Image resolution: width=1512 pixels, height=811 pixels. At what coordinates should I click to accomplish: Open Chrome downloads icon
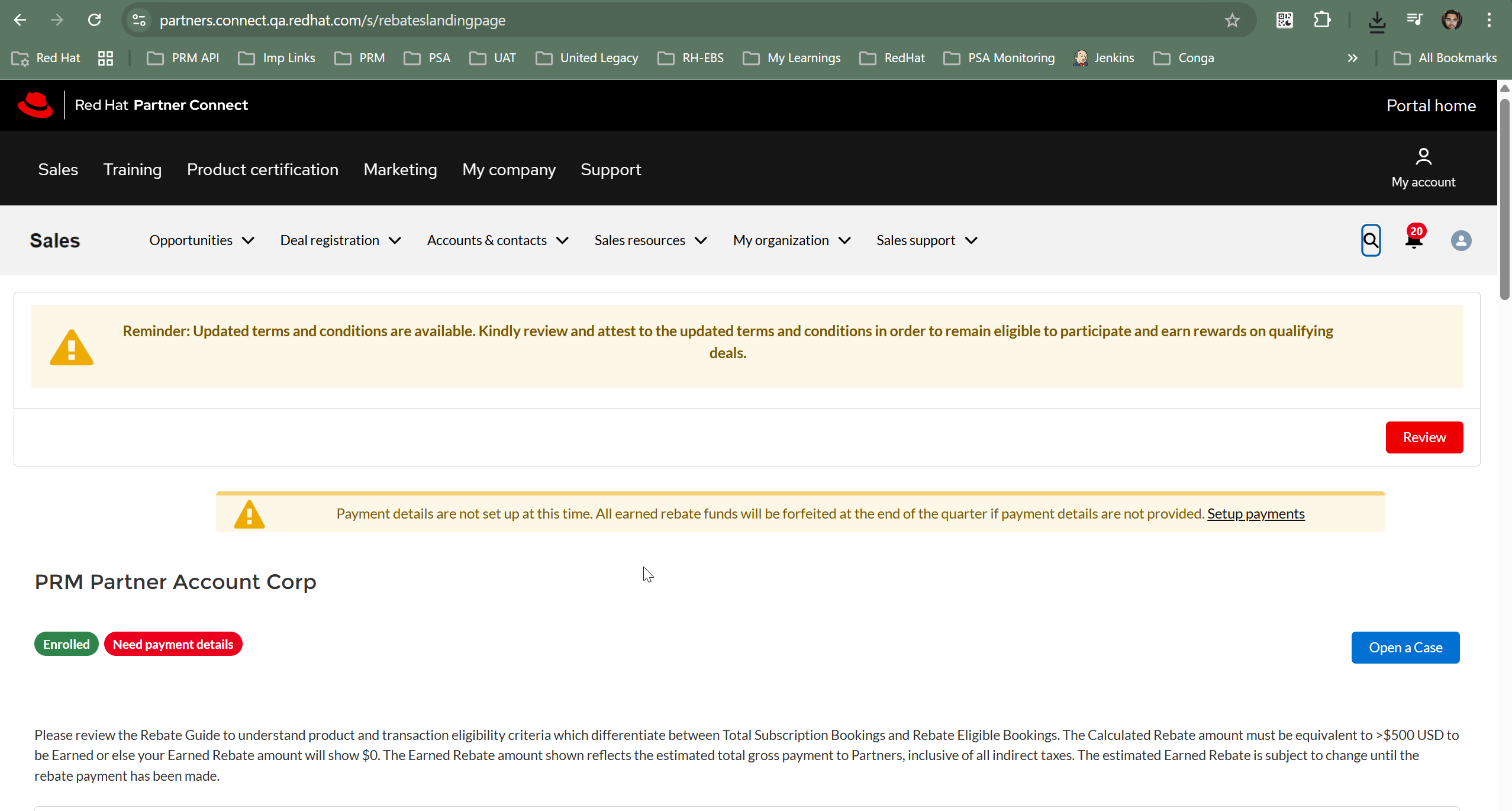1376,21
